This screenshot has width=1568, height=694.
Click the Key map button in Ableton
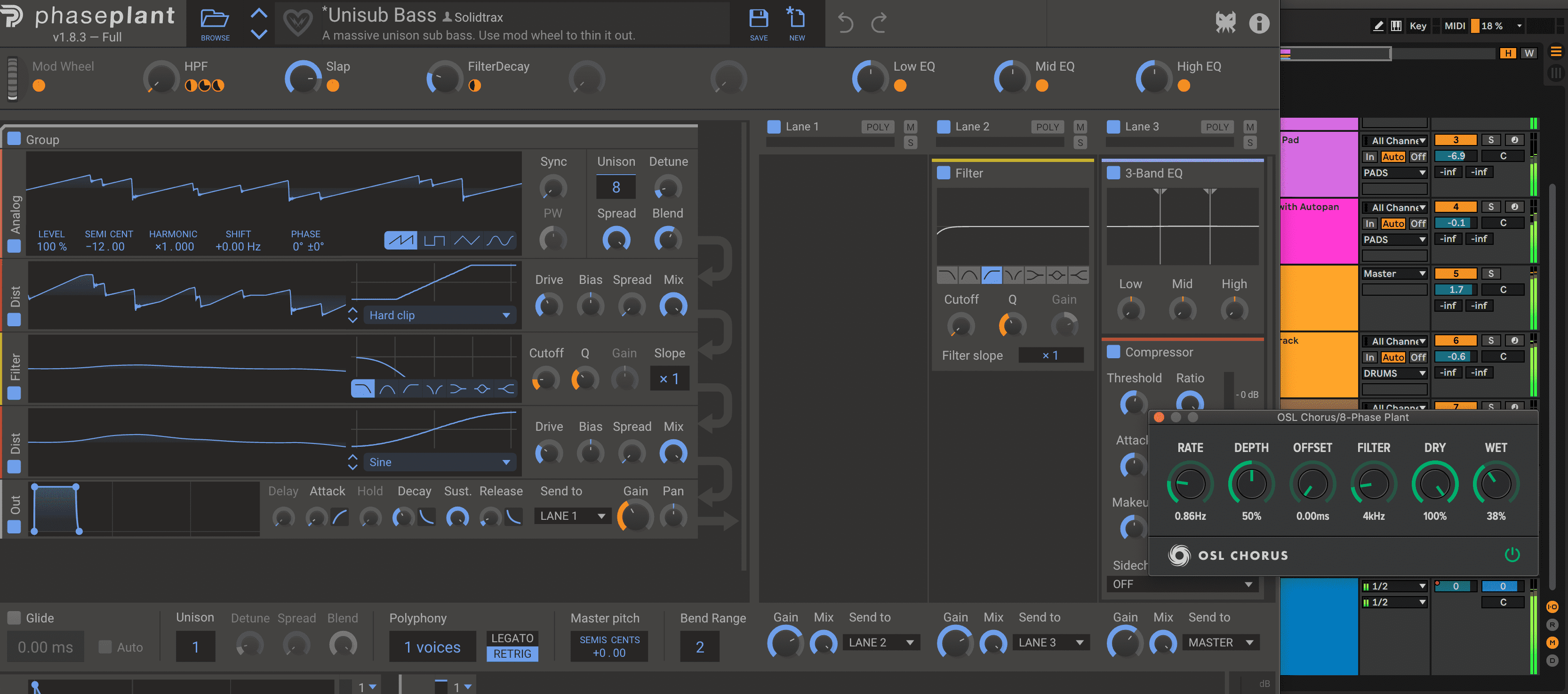(1418, 25)
